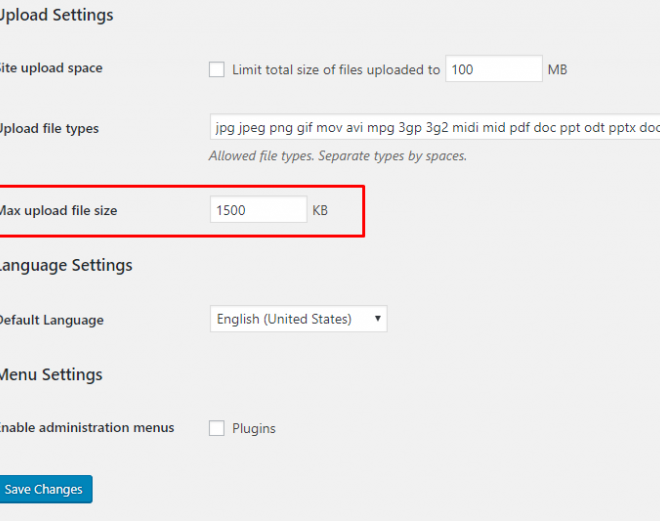
Task: Click the 'Plugins' checkbox label text
Action: (254, 428)
